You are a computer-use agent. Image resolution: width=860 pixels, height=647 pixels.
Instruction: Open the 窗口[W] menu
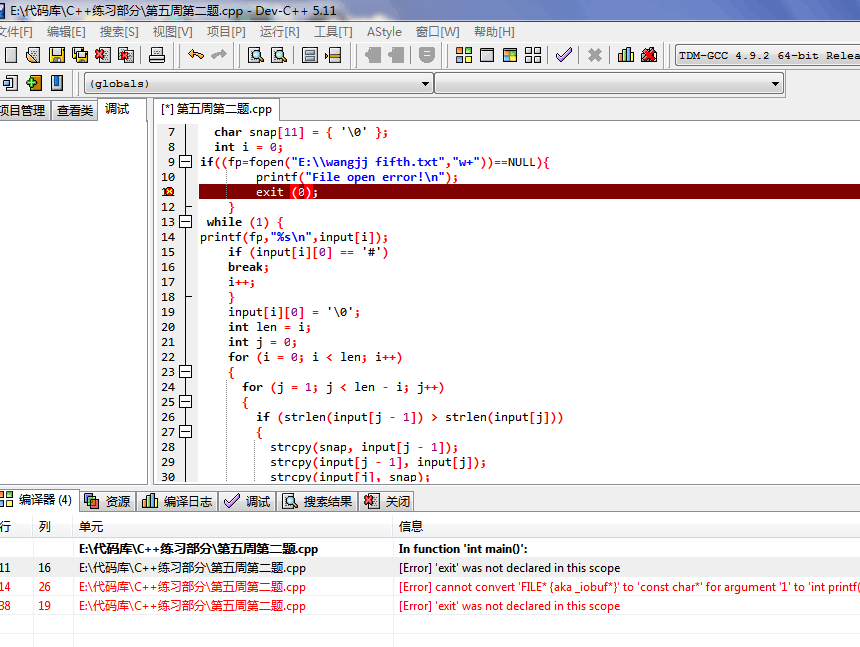click(437, 32)
